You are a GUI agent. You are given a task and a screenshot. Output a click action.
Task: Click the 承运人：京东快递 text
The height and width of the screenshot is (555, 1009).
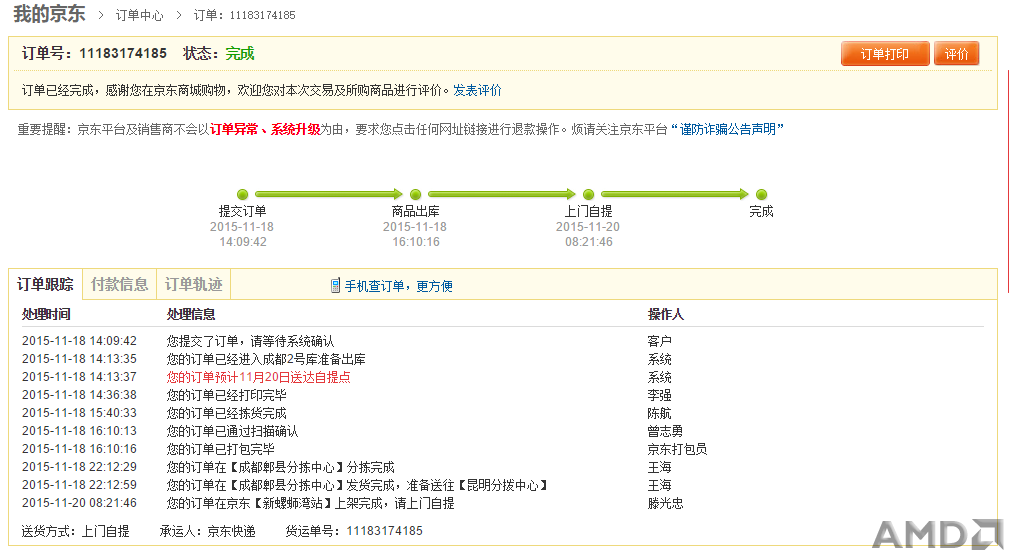click(x=207, y=531)
